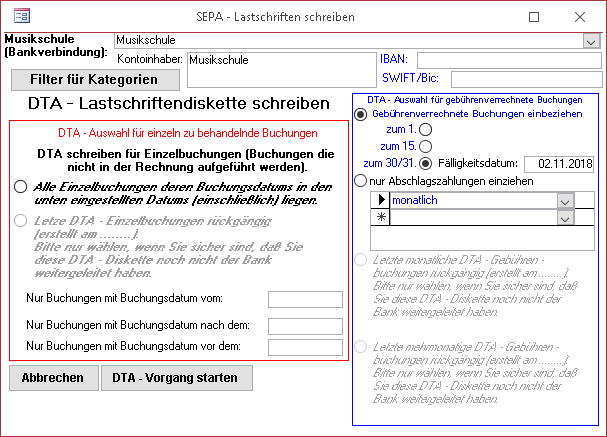Open the empty dropdown below monatlich

(x=565, y=218)
